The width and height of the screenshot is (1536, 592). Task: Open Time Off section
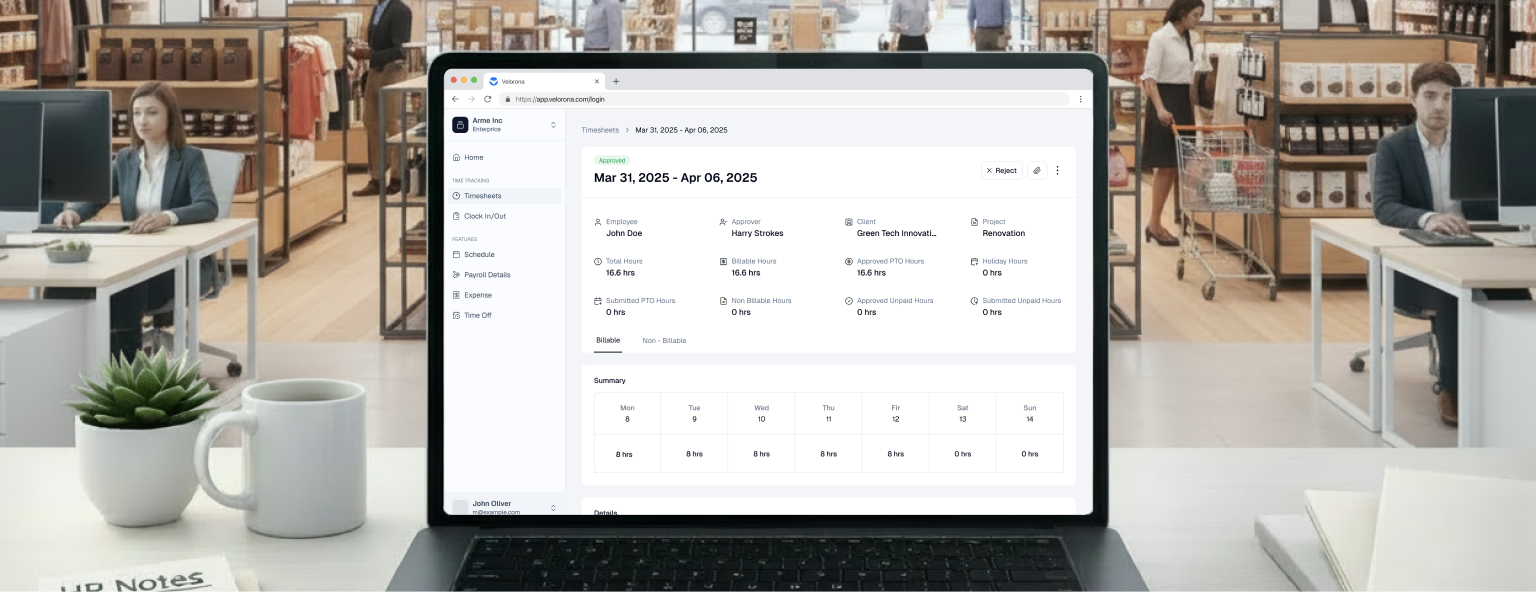click(505, 315)
